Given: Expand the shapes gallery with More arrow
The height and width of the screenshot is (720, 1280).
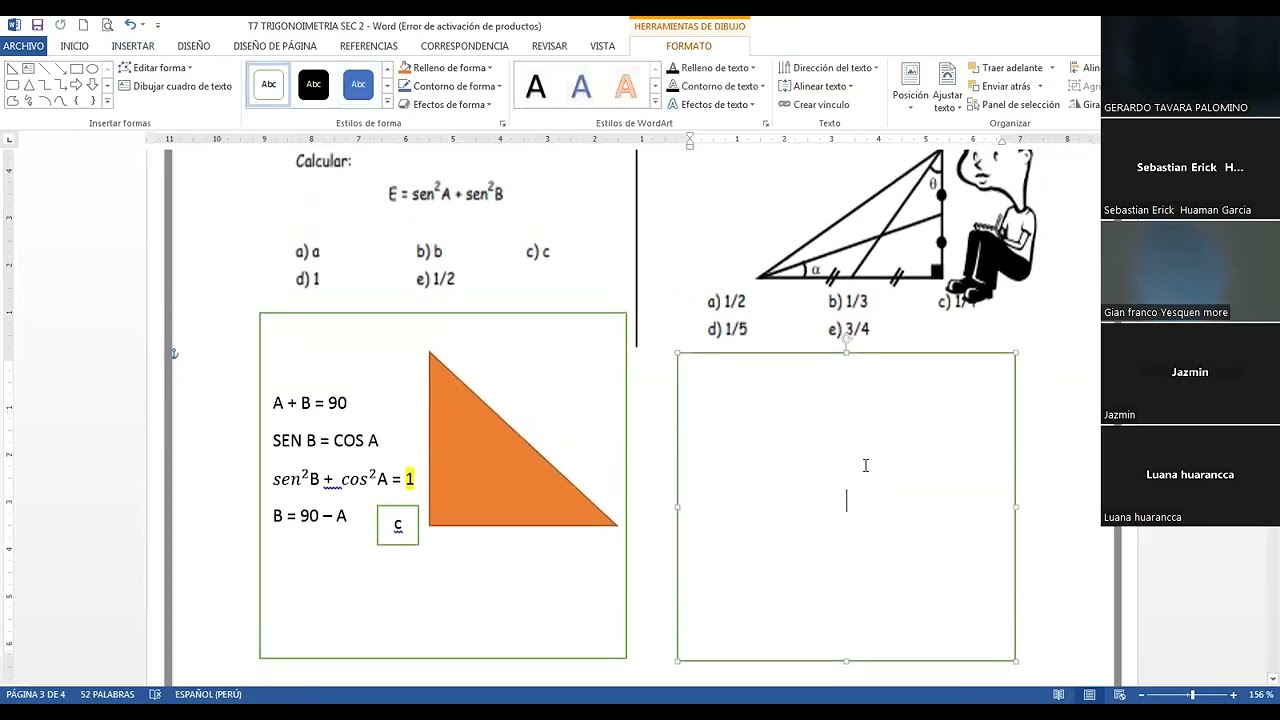Looking at the screenshot, I should [x=108, y=101].
